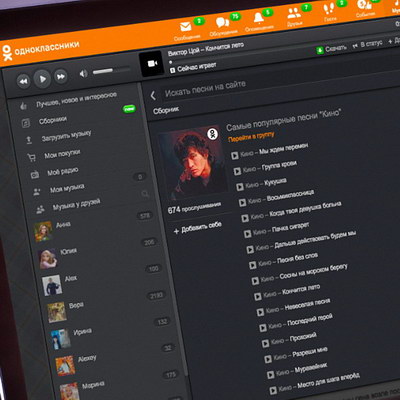The image size is (400, 400).
Task: Click the Перейти в группу link
Action: [251, 136]
